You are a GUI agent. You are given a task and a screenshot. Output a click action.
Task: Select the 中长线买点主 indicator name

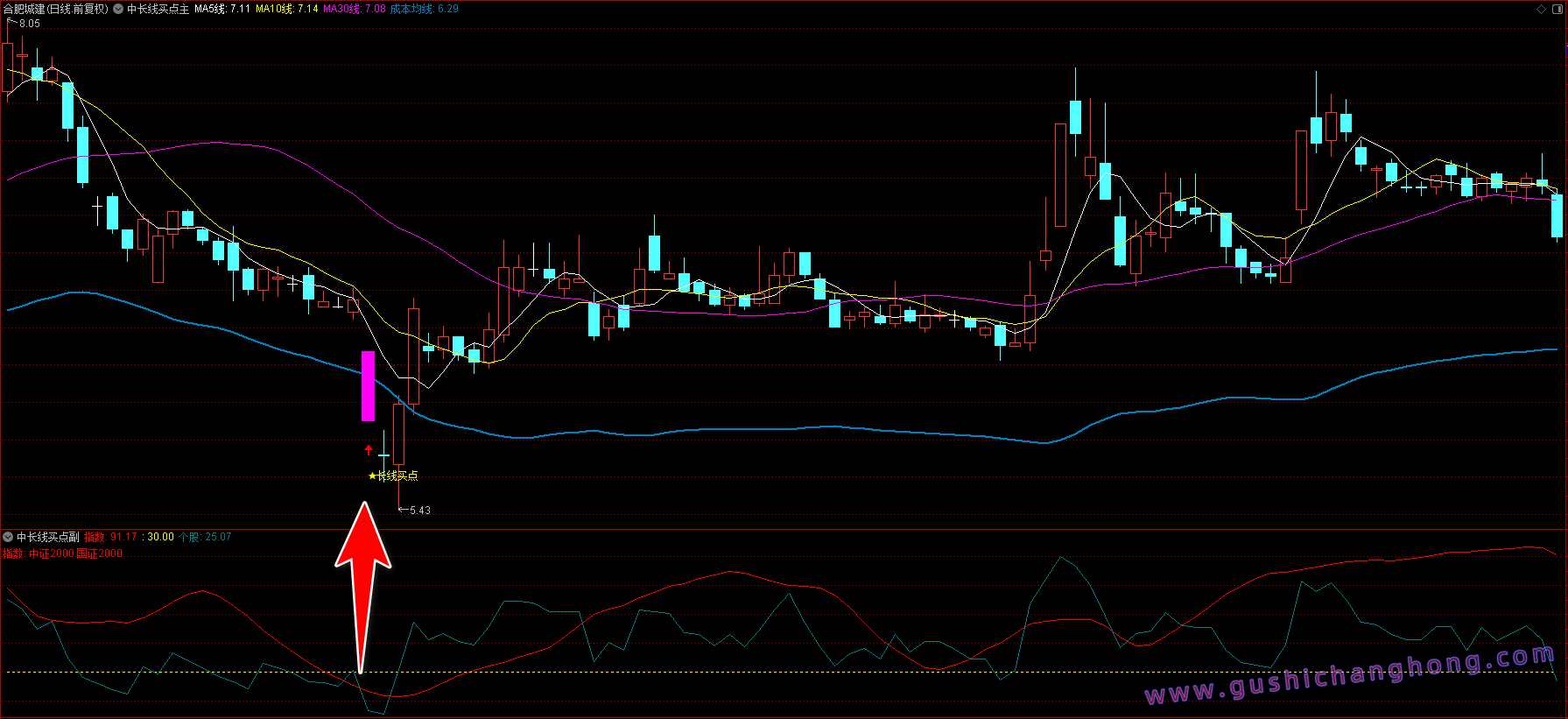(158, 9)
